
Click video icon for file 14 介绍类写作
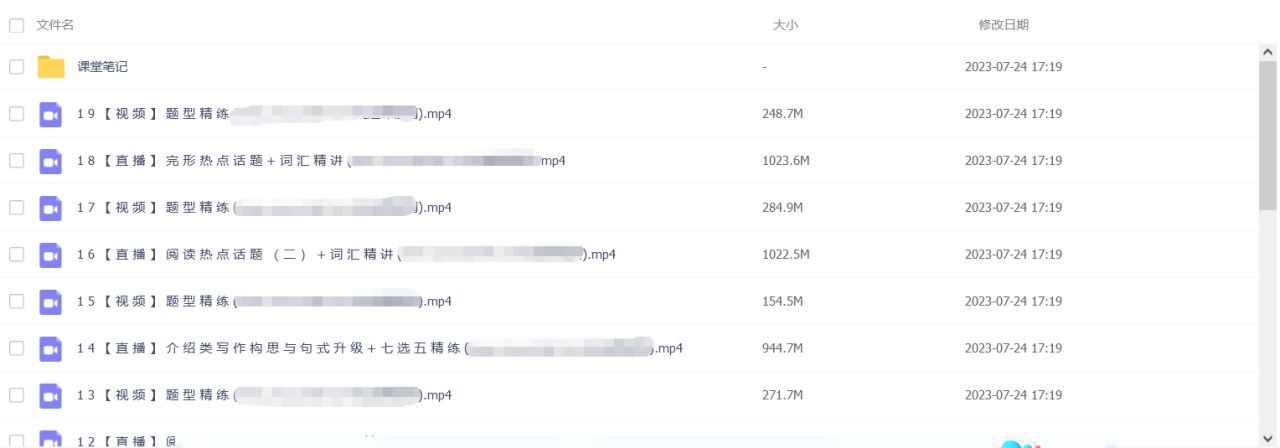pos(51,349)
